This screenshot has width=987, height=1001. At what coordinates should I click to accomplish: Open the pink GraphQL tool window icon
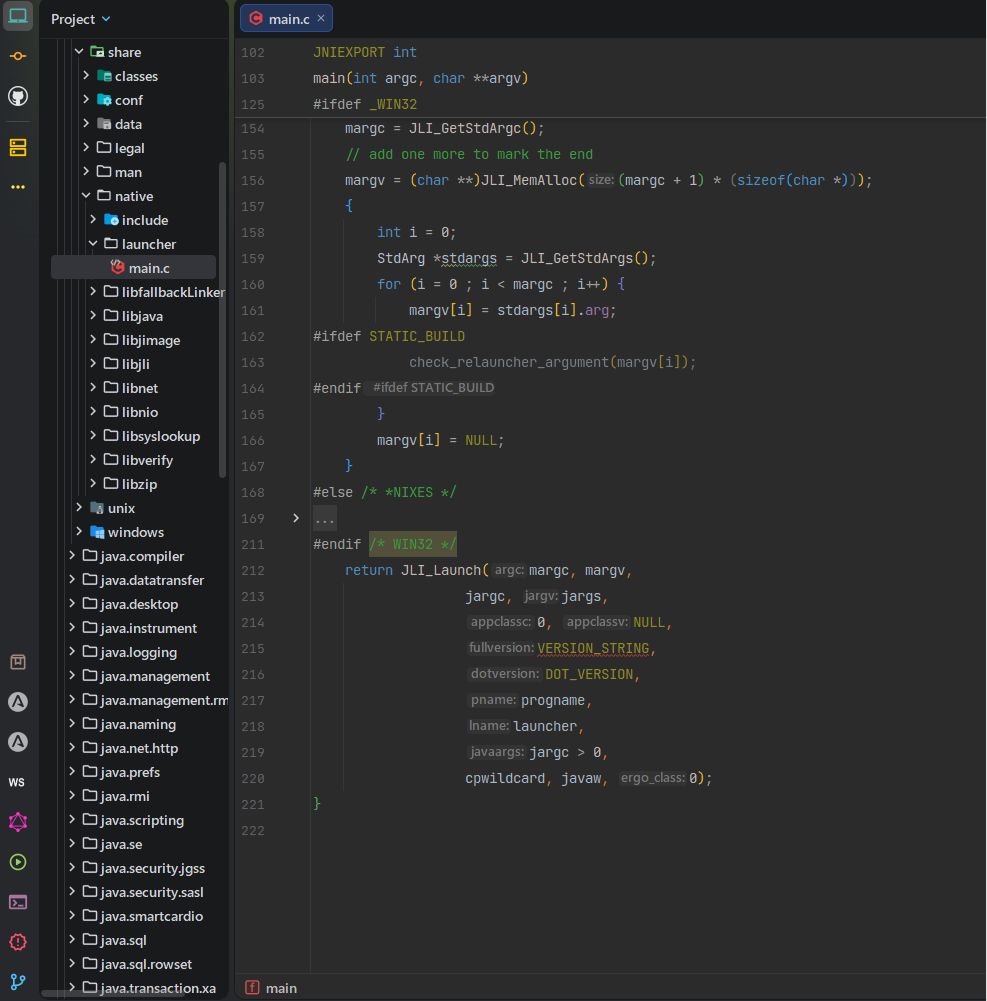click(18, 822)
